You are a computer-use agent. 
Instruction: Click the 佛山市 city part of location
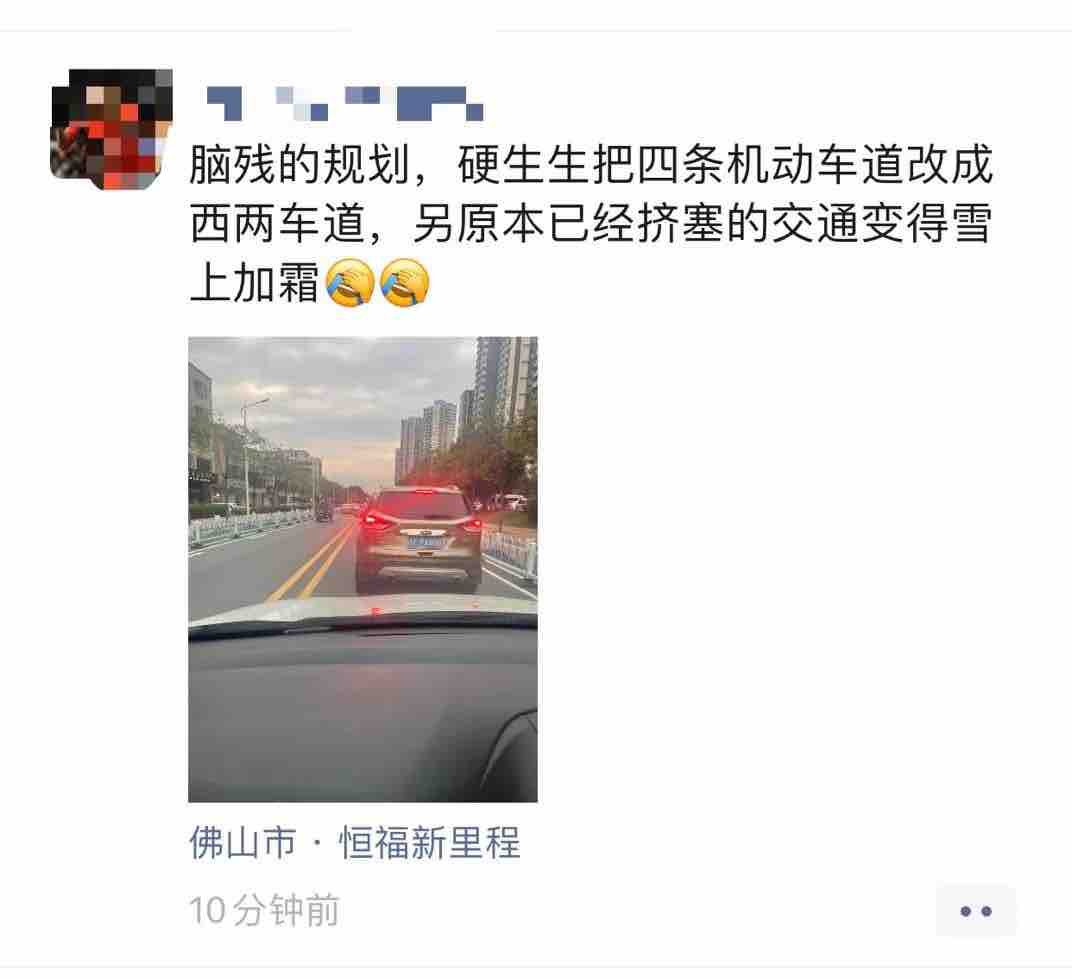click(x=243, y=842)
